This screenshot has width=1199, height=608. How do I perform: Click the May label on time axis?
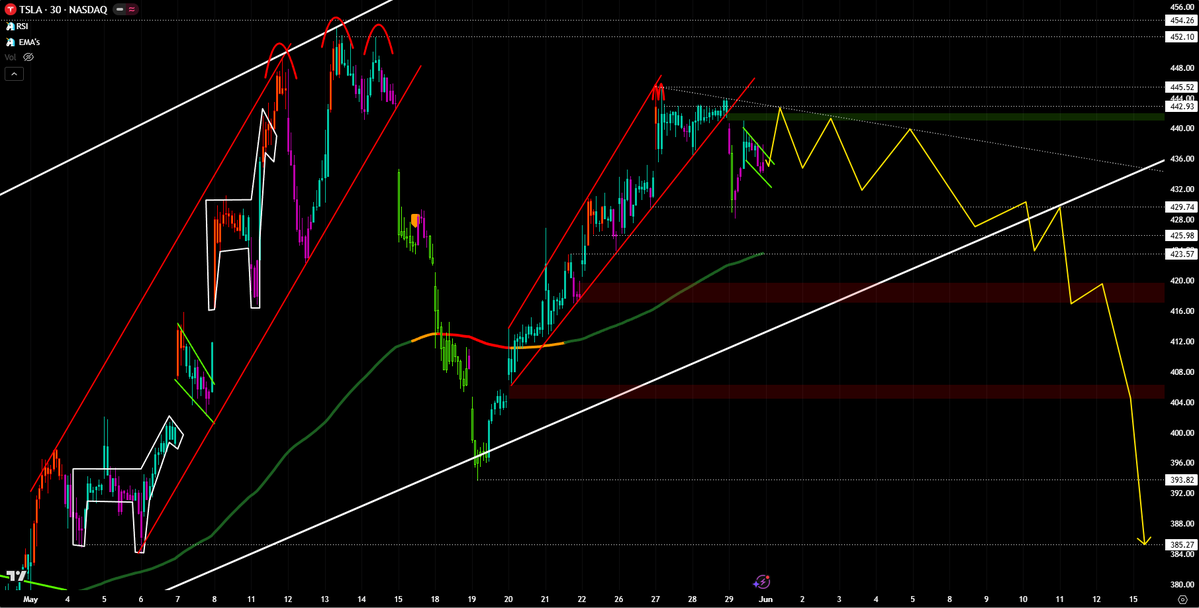[30, 600]
